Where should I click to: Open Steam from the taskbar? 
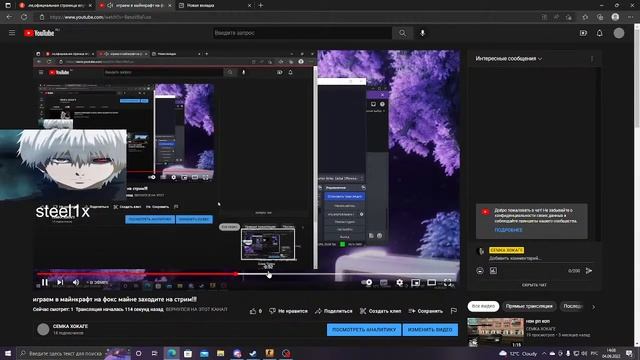click(253, 353)
